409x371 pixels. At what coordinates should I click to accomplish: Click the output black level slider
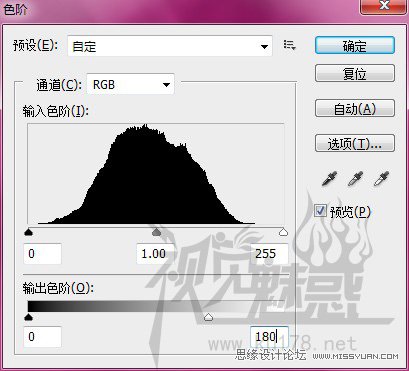coord(29,317)
